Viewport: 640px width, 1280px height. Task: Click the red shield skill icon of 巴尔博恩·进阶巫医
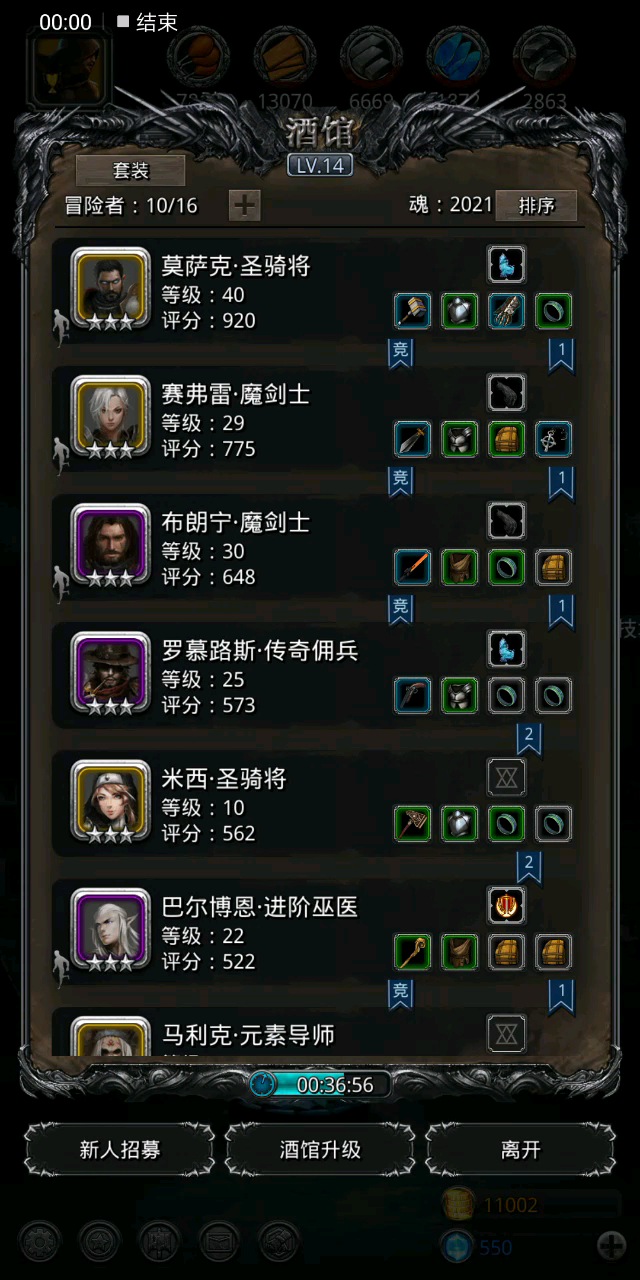point(507,905)
